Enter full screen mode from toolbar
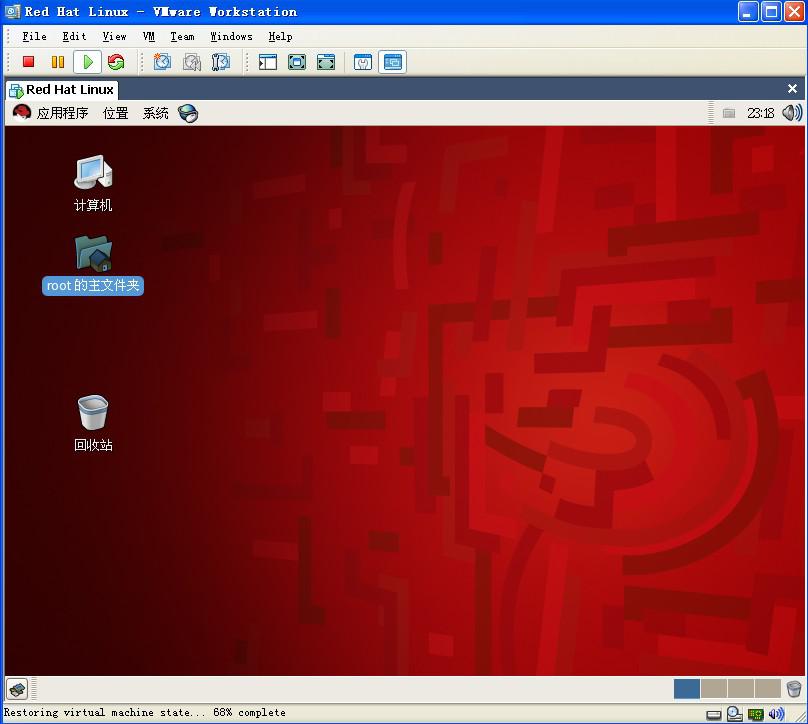The width and height of the screenshot is (808, 724). [297, 62]
